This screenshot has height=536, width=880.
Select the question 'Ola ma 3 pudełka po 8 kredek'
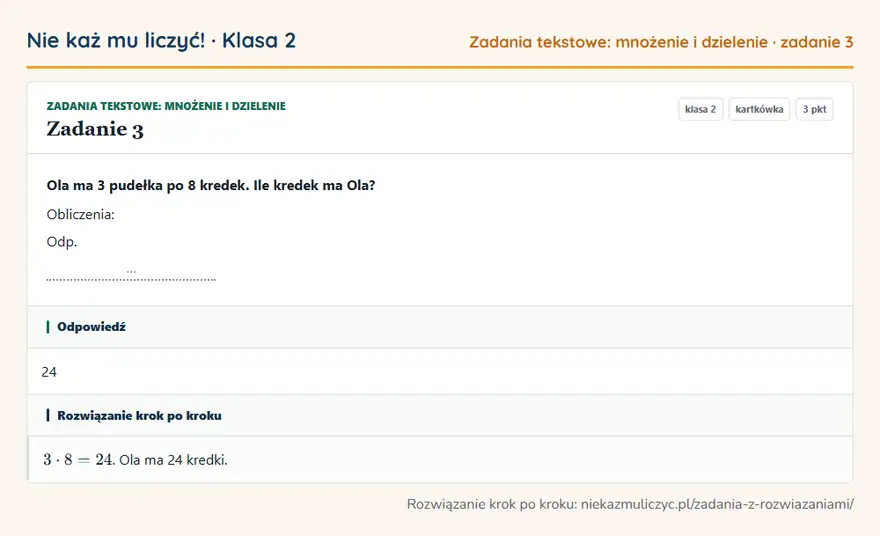click(148, 185)
